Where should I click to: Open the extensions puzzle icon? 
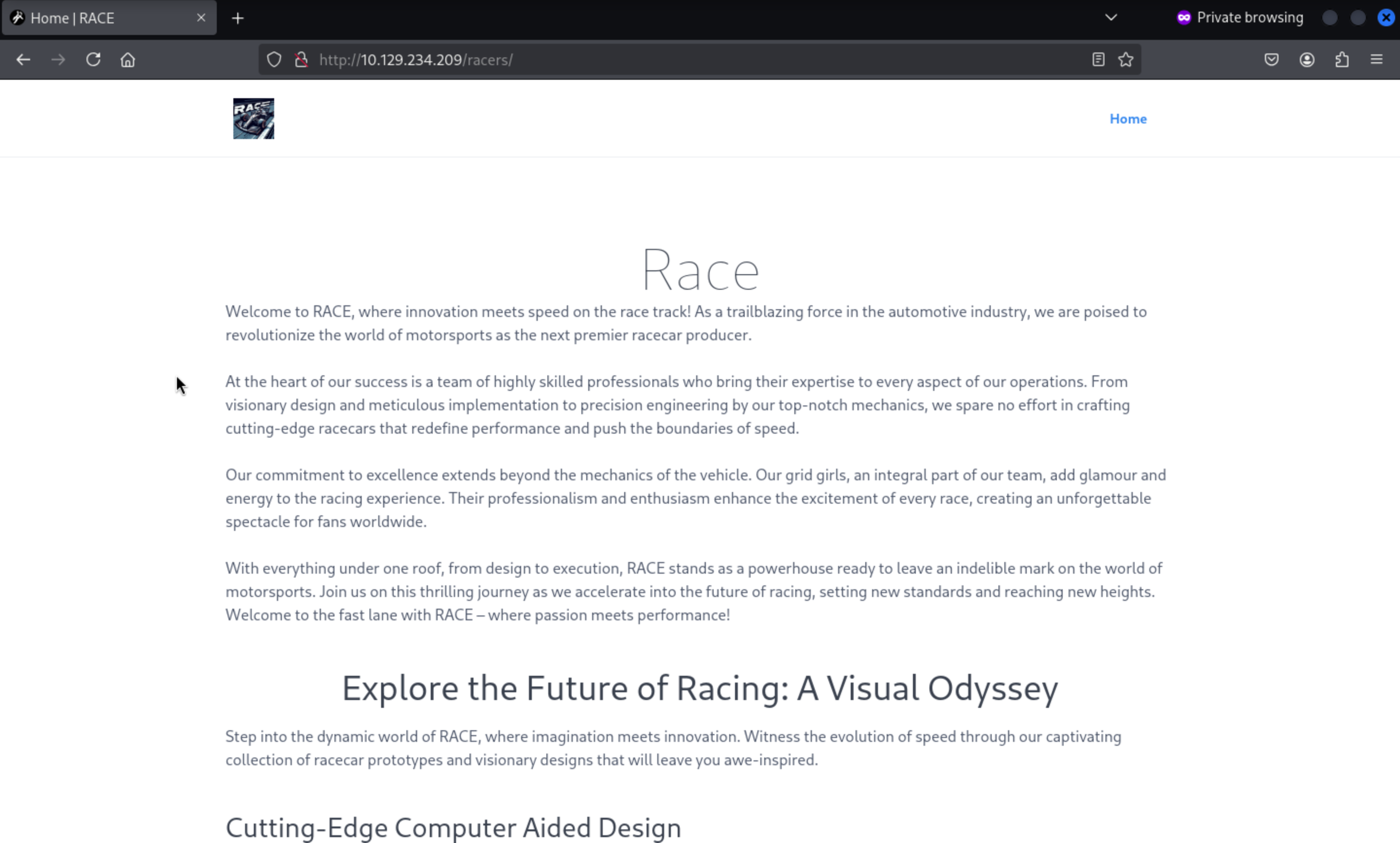pyautogui.click(x=1342, y=60)
